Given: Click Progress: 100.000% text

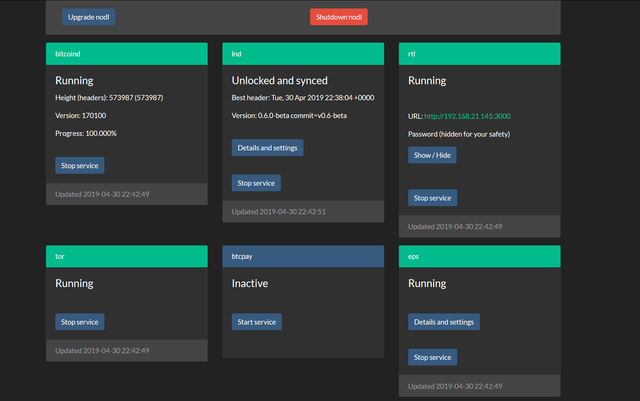Looking at the screenshot, I should point(86,133).
